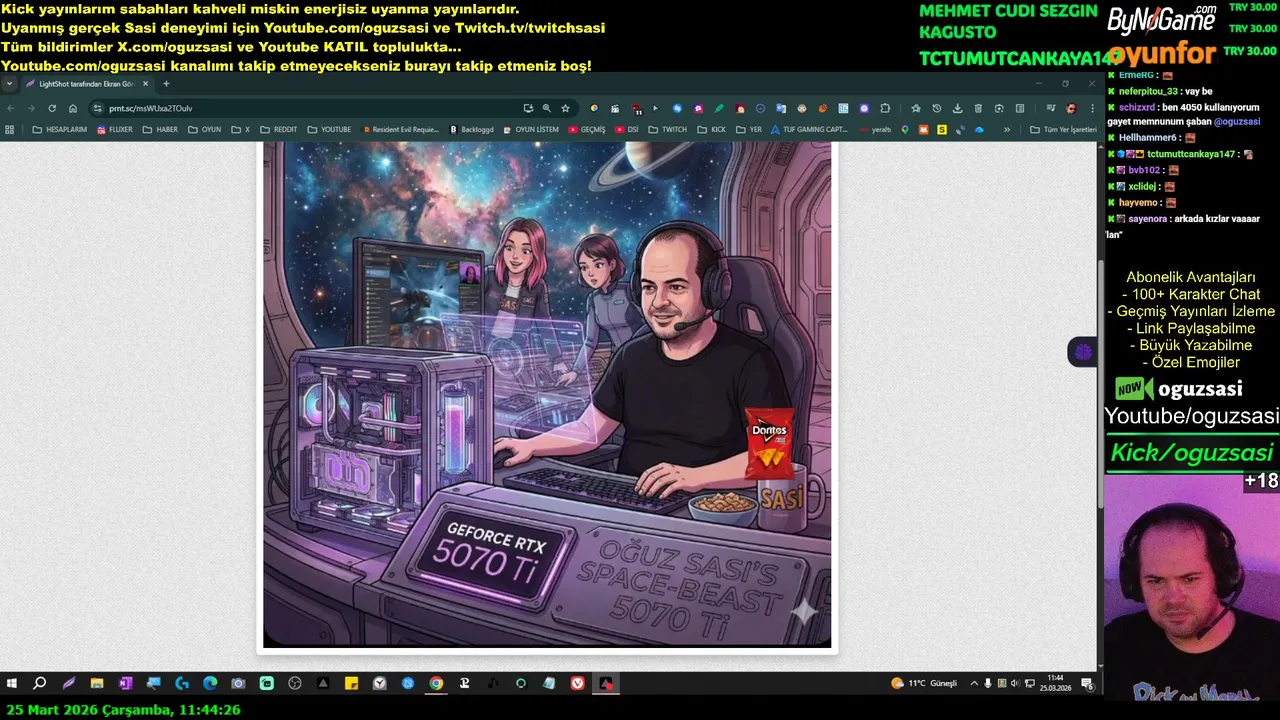1280x720 pixels.
Task: Open the yeraltı bookmark
Action: [x=874, y=129]
